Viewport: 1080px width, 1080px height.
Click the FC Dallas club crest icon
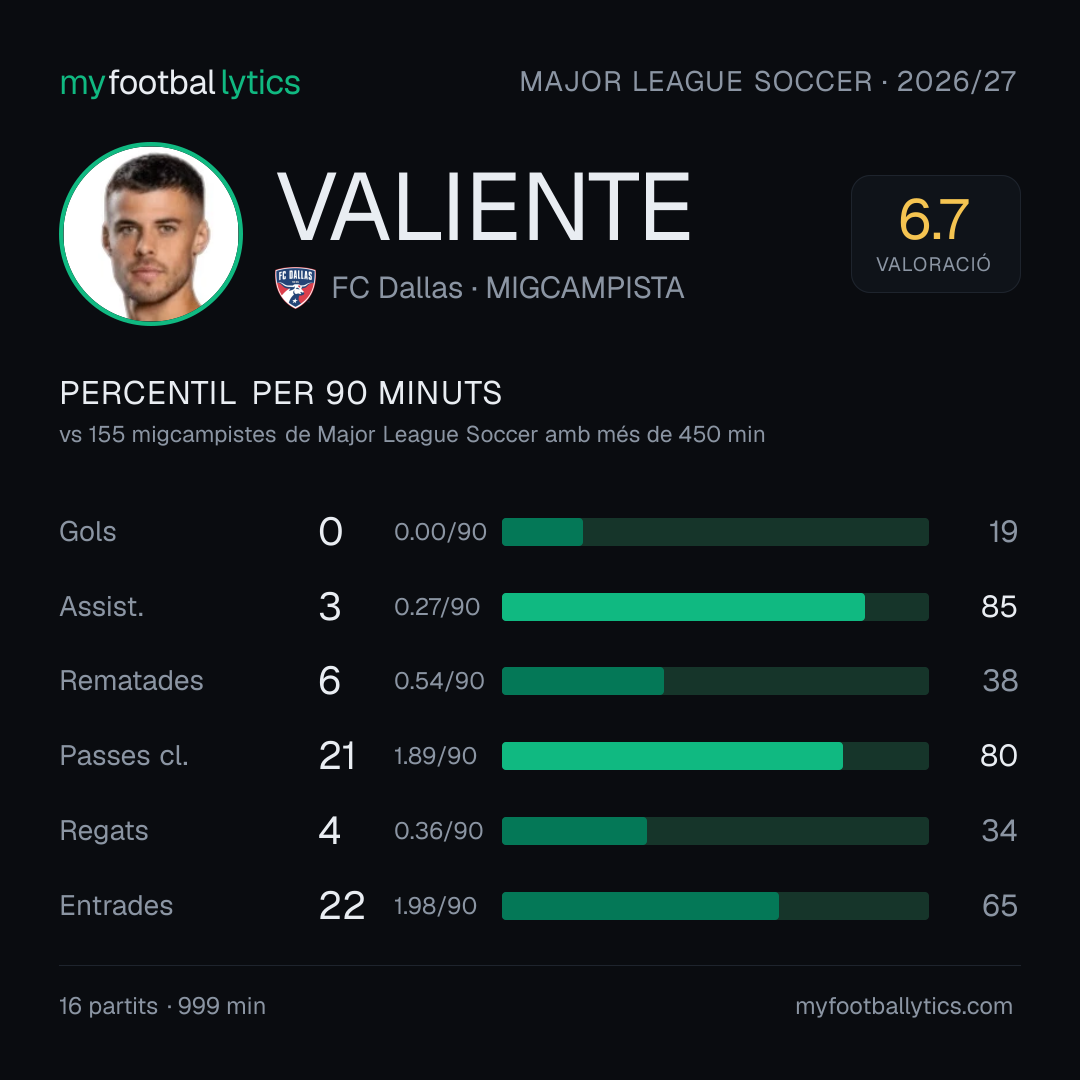[295, 287]
